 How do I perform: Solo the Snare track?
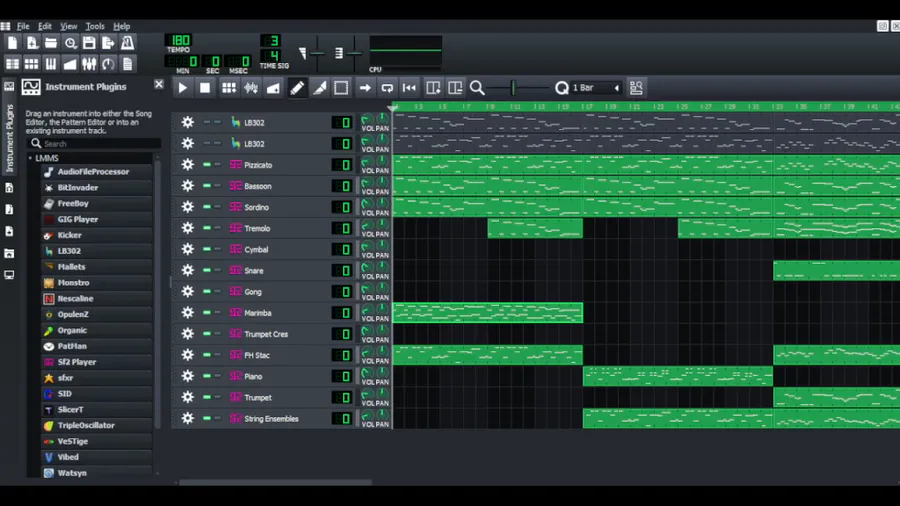click(218, 270)
